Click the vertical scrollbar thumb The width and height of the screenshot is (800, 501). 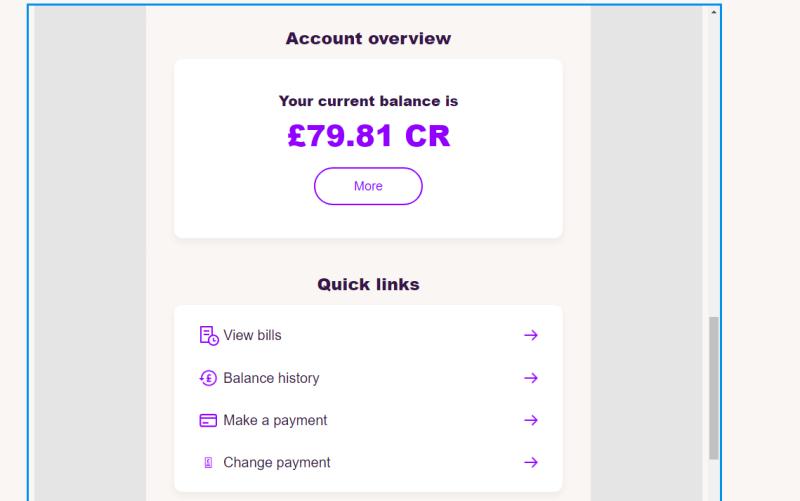(714, 388)
